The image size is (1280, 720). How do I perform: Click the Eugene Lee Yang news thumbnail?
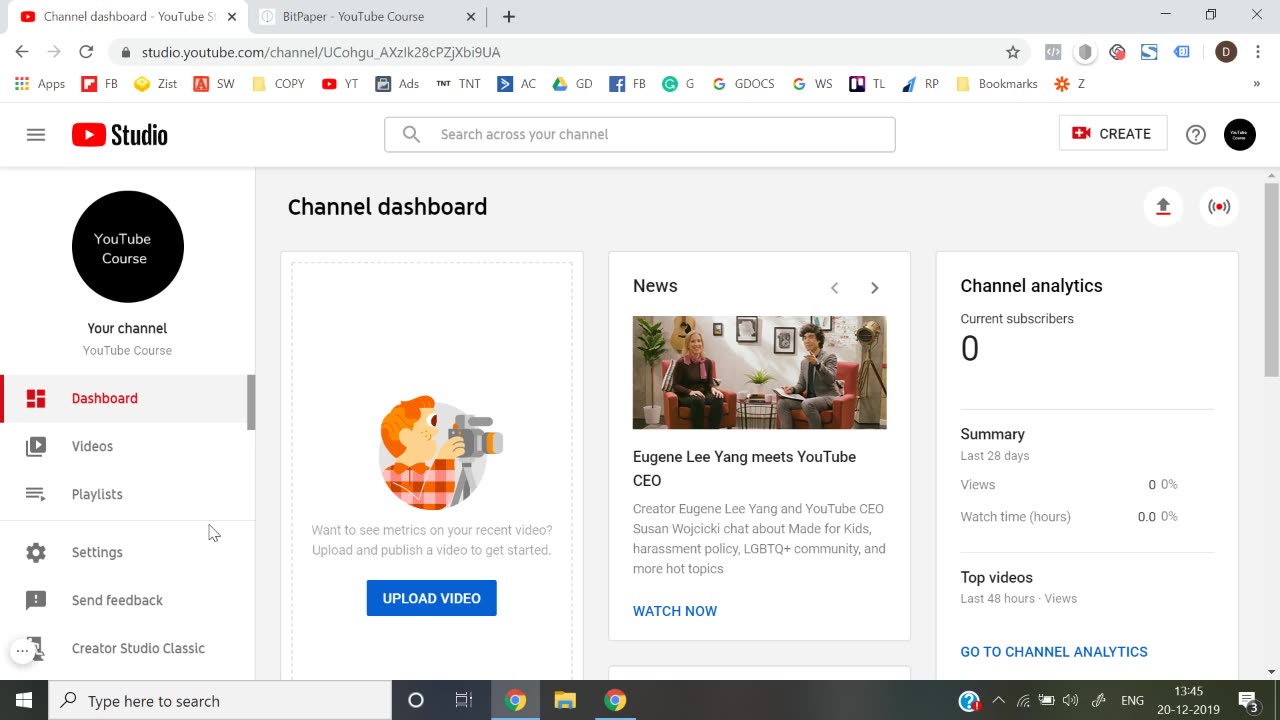tap(759, 372)
